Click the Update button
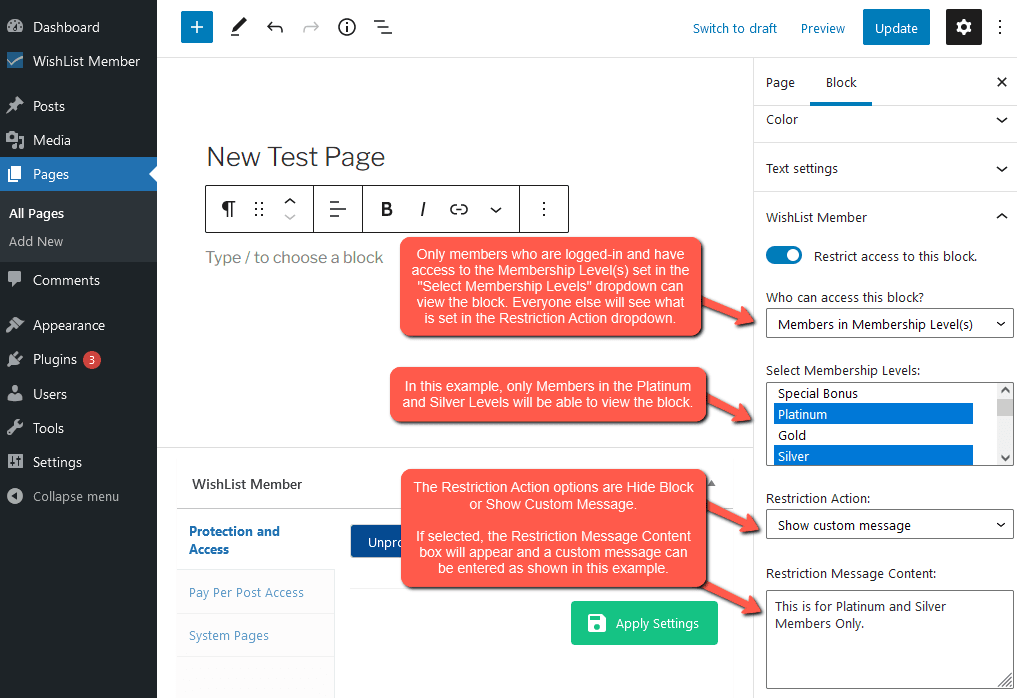Screen dimensions: 1017x698 tap(896, 27)
